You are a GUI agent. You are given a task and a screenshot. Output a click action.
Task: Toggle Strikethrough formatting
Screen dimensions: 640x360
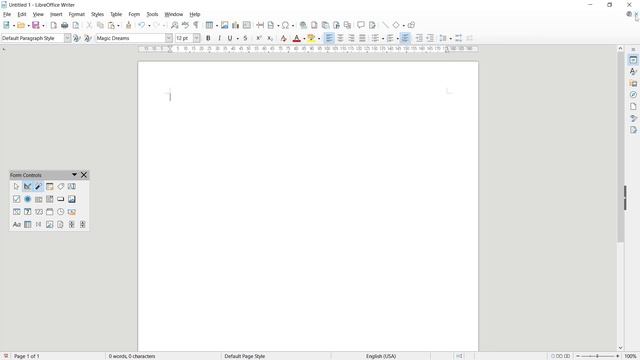[245, 38]
